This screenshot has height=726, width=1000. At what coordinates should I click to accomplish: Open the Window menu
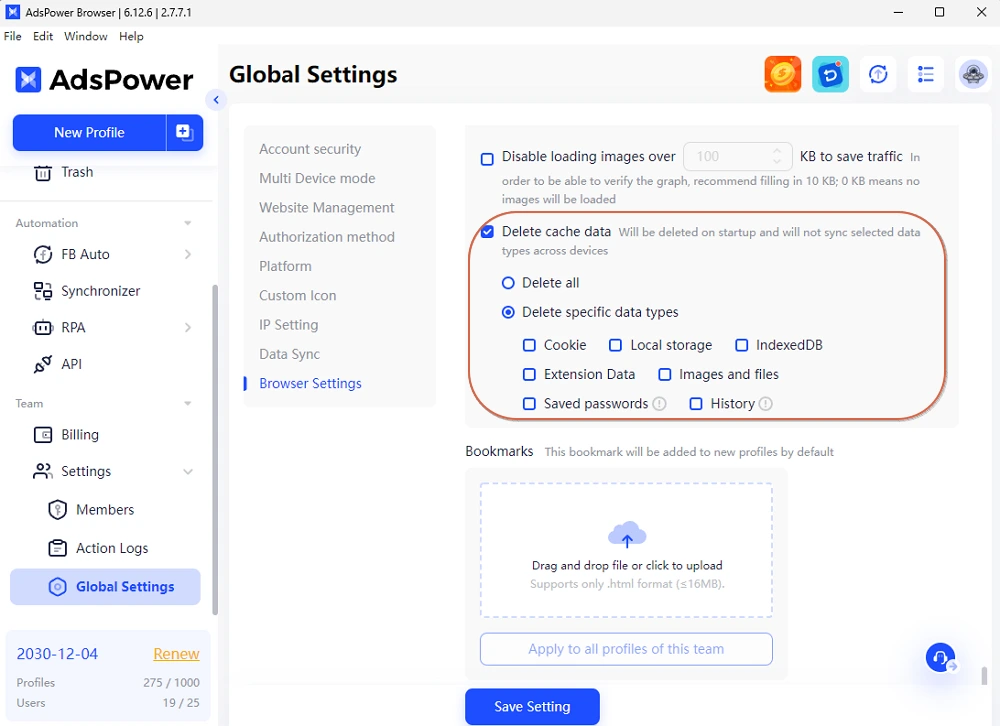85,36
